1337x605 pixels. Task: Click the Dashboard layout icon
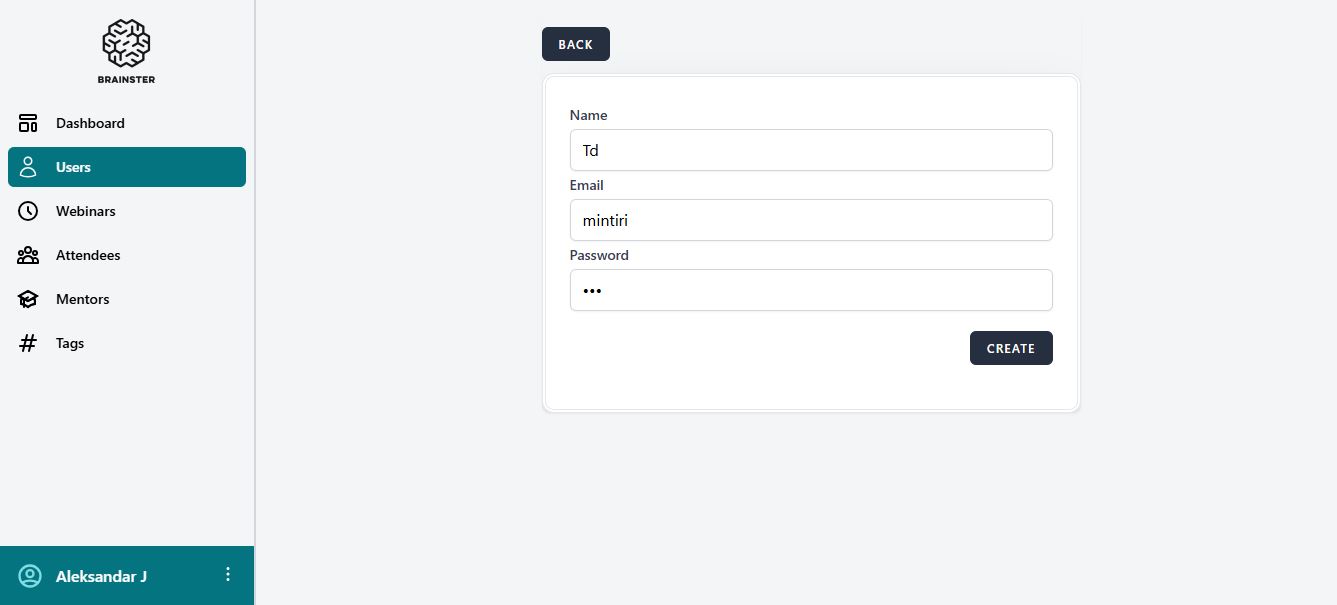coord(28,123)
